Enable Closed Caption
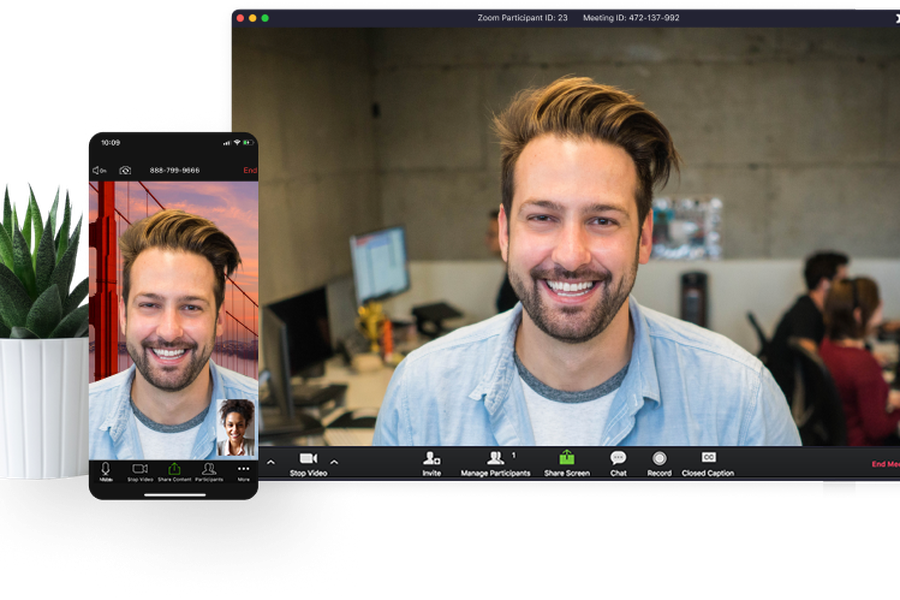 point(708,464)
